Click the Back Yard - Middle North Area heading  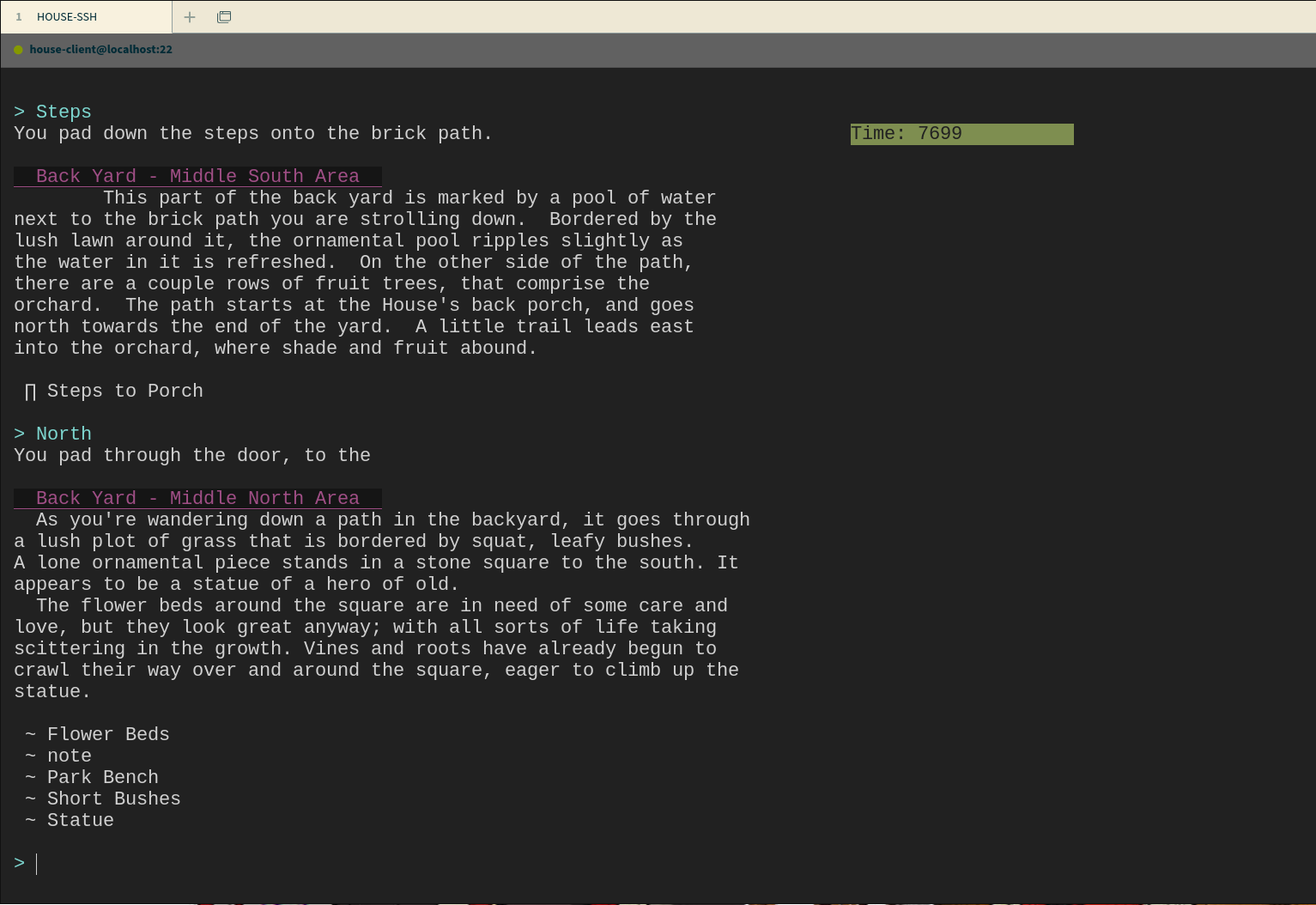point(197,498)
